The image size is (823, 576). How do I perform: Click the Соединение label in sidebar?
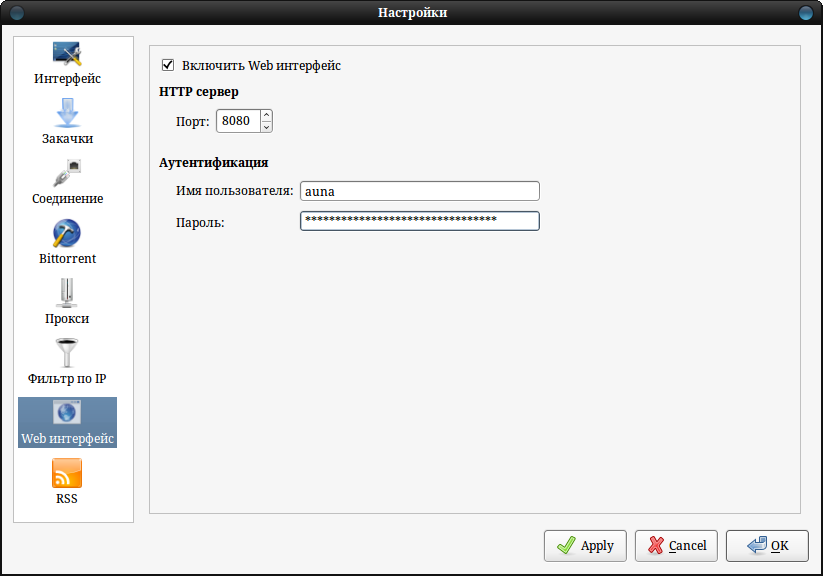(67, 198)
